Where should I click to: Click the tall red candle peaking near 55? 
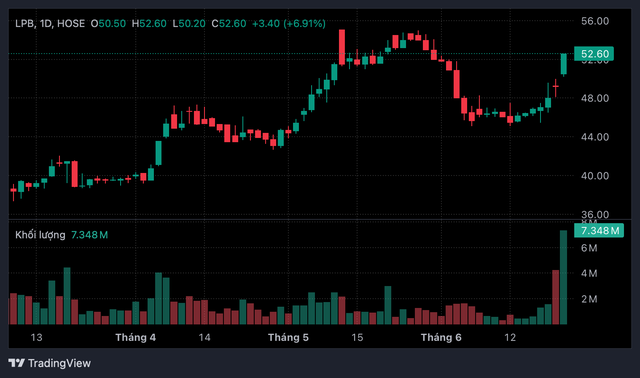click(x=342, y=47)
